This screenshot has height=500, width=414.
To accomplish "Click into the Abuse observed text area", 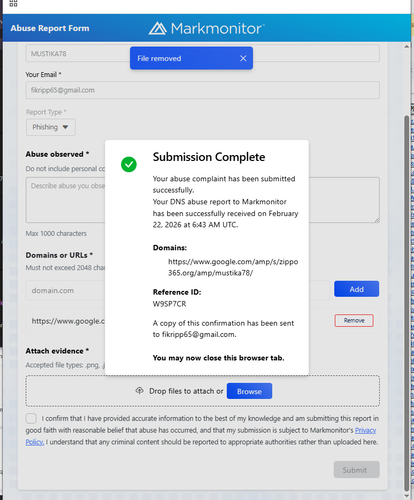I will click(66, 200).
